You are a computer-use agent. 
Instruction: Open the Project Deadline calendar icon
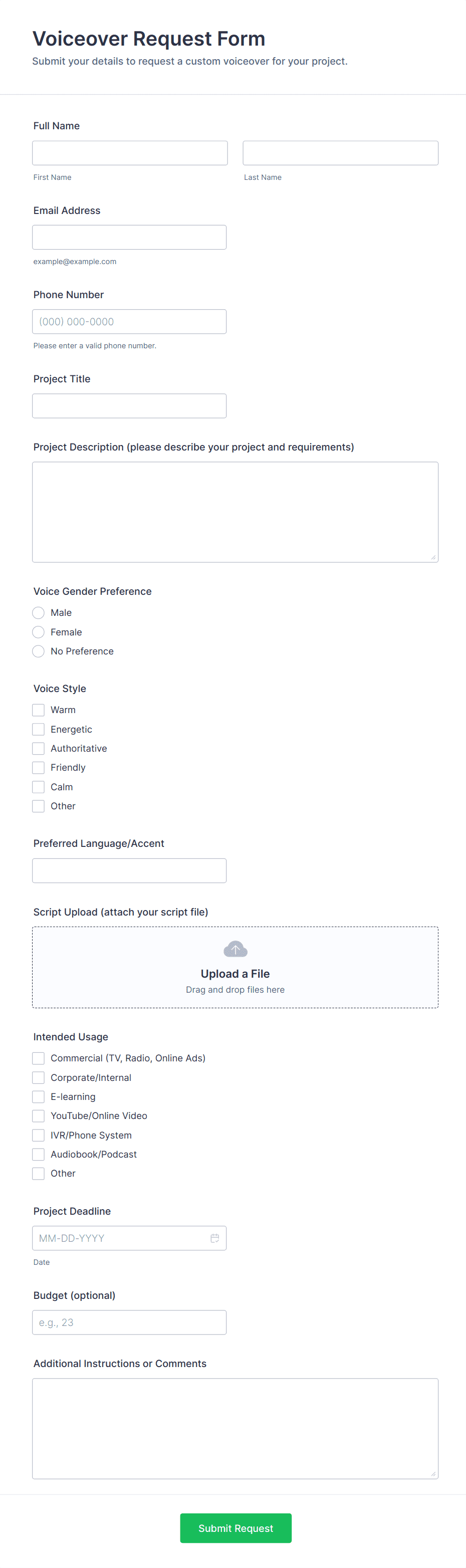(215, 1238)
